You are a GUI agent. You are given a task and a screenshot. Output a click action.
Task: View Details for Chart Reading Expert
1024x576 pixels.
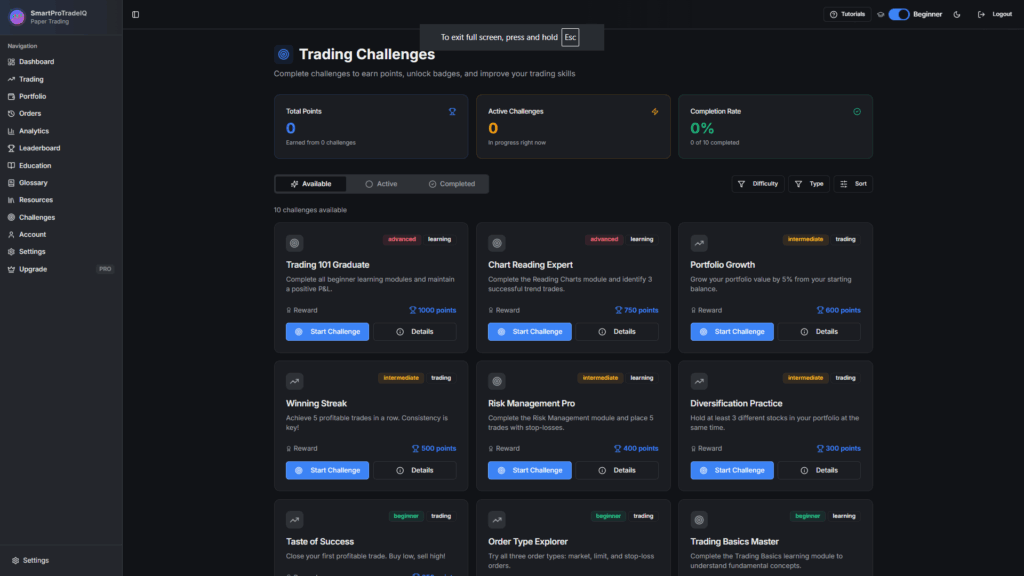[616, 332]
